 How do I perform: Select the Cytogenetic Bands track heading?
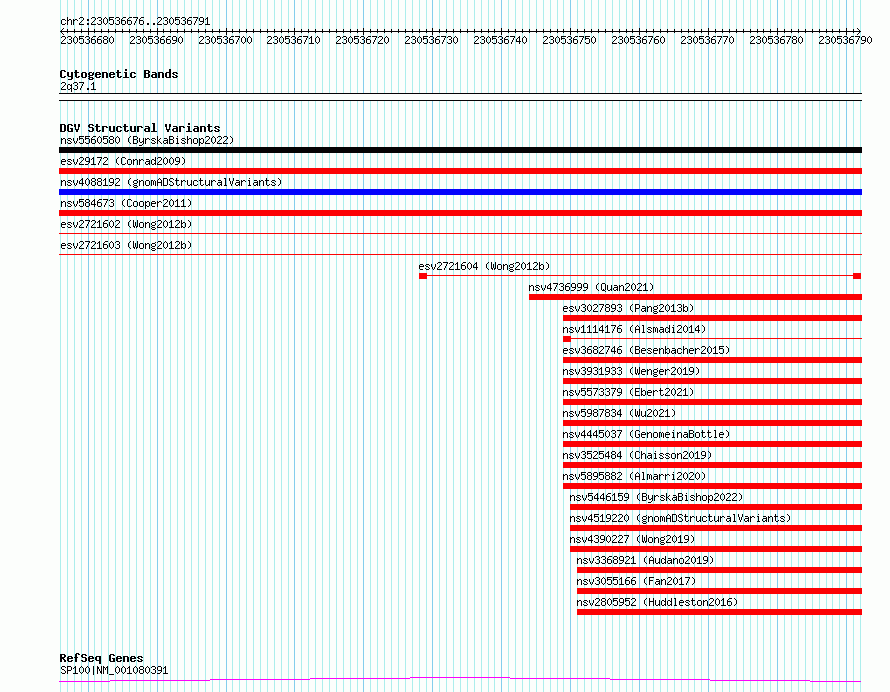119,74
